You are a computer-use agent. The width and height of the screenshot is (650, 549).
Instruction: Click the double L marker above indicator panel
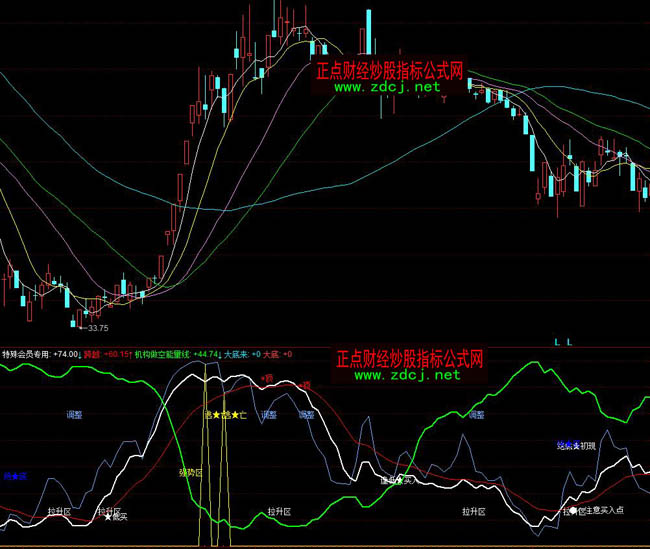point(563,342)
